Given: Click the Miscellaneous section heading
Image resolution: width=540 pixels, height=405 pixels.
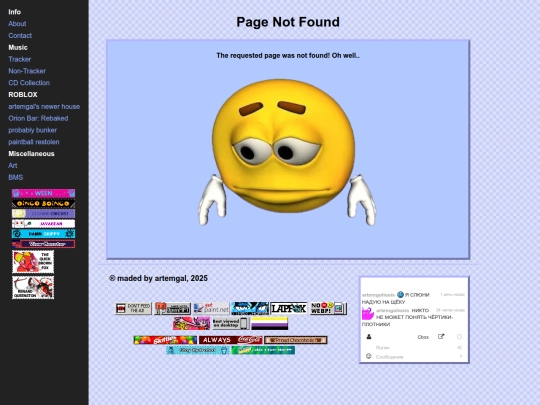Looking at the screenshot, I should (31, 154).
